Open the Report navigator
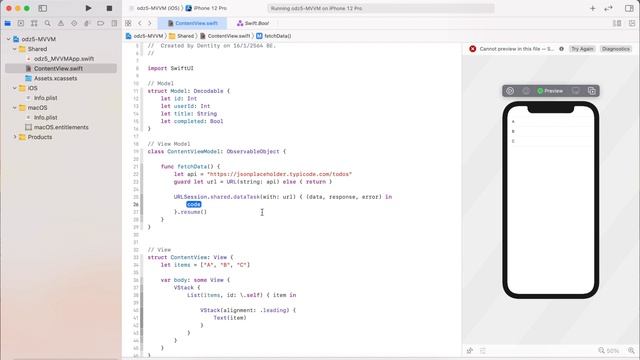Screen dimensions: 640x360 (114, 23)
